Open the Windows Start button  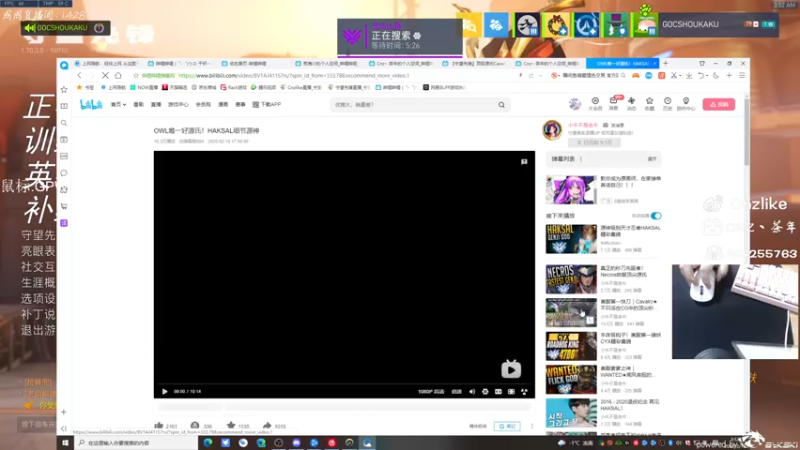[65, 442]
